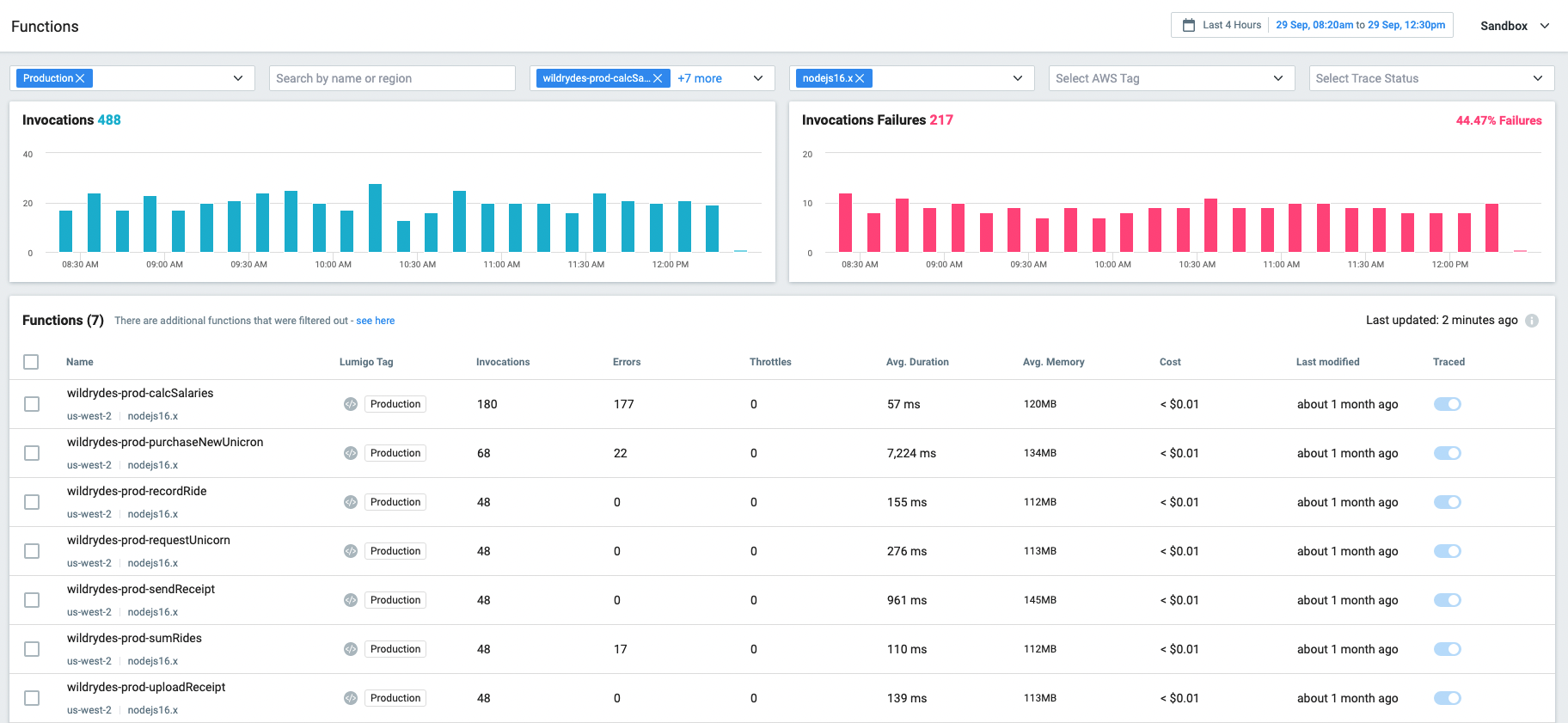Sort table by Avg. Duration column

917,362
